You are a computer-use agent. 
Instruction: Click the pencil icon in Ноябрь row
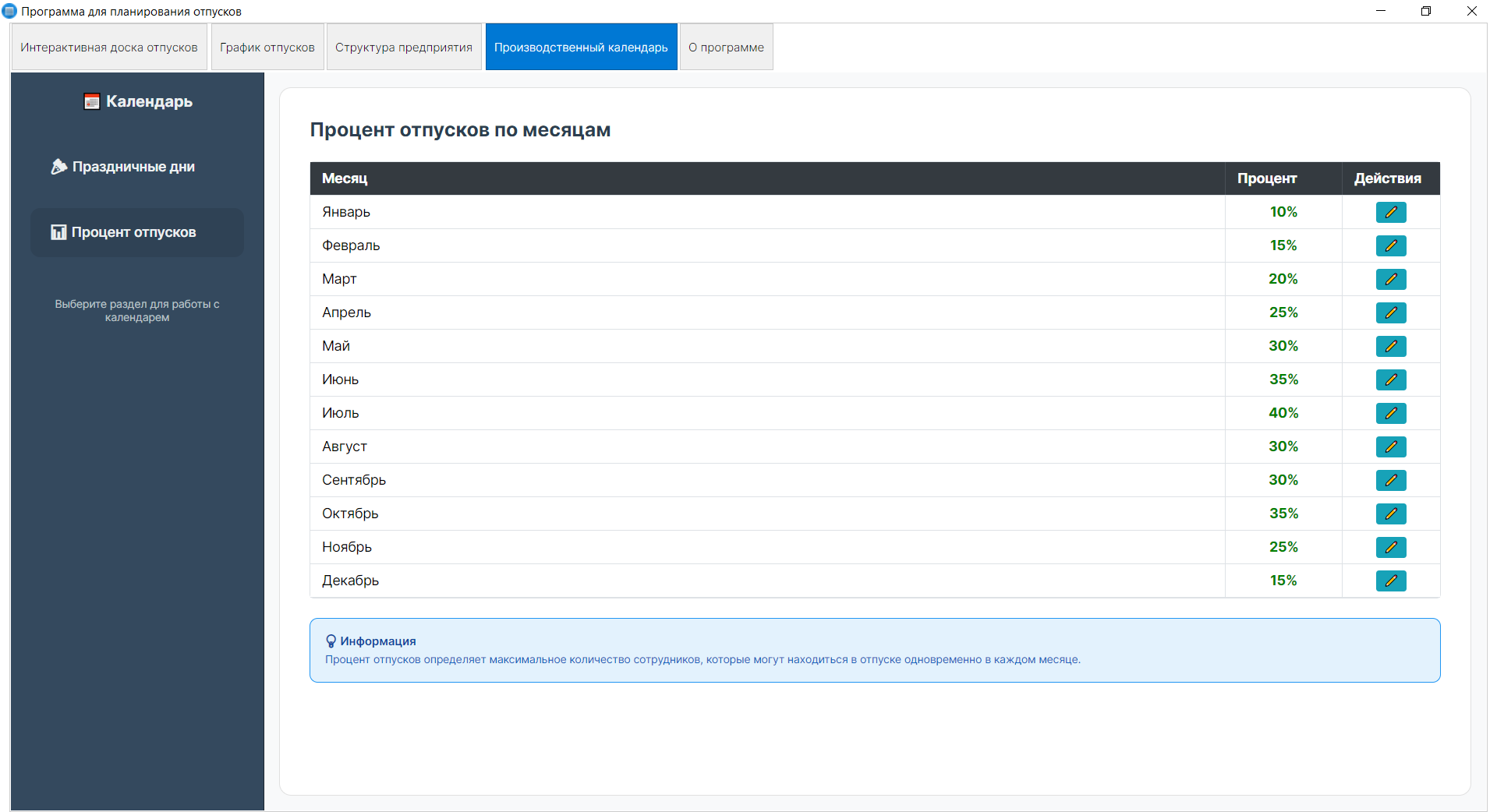click(1390, 547)
